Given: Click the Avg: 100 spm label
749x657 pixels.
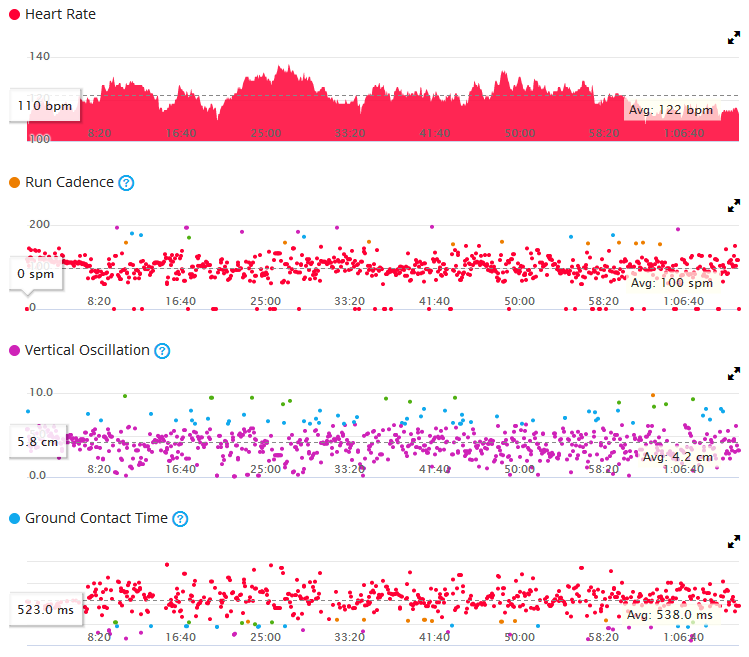Looking at the screenshot, I should 672,283.
